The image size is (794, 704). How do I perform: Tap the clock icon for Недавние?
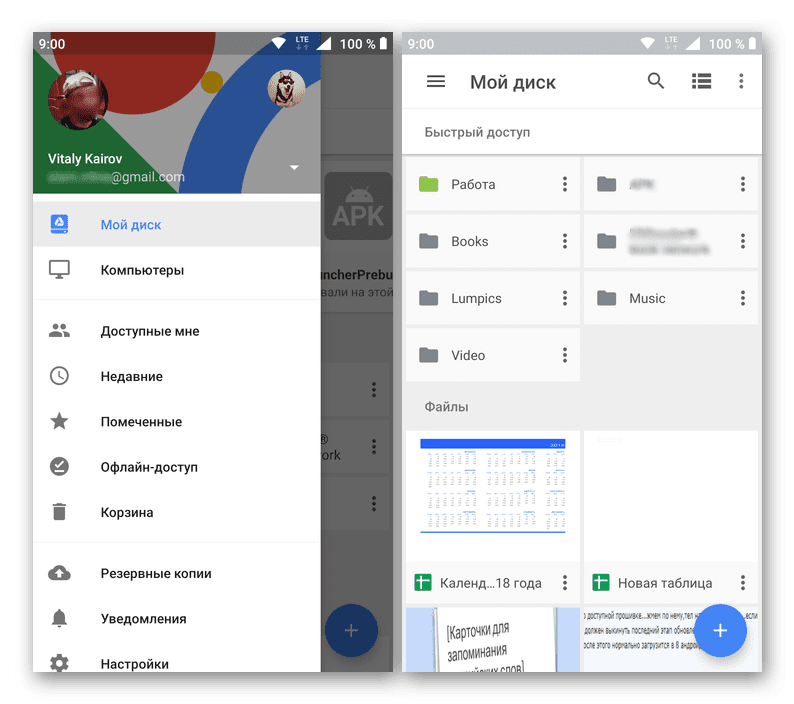(x=59, y=376)
